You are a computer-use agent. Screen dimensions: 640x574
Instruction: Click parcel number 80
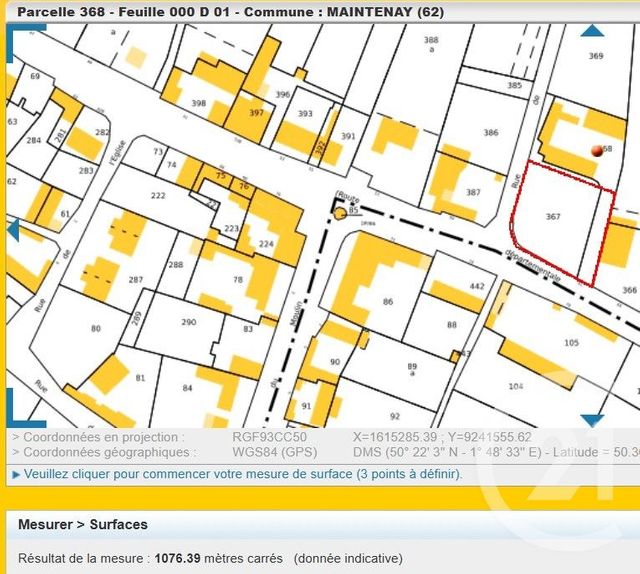(x=96, y=328)
